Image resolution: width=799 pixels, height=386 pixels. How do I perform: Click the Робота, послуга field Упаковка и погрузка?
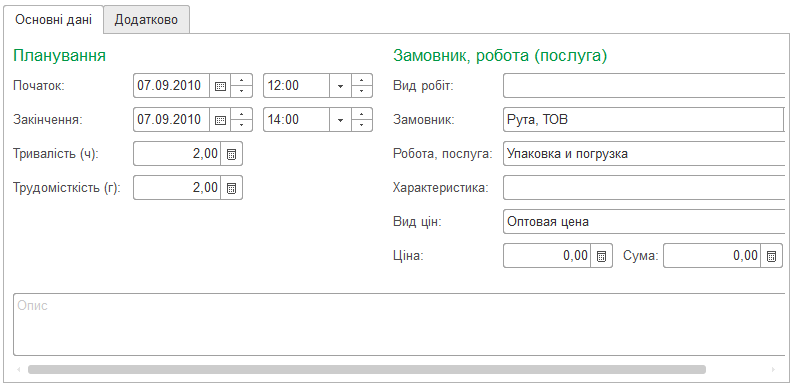(x=644, y=154)
